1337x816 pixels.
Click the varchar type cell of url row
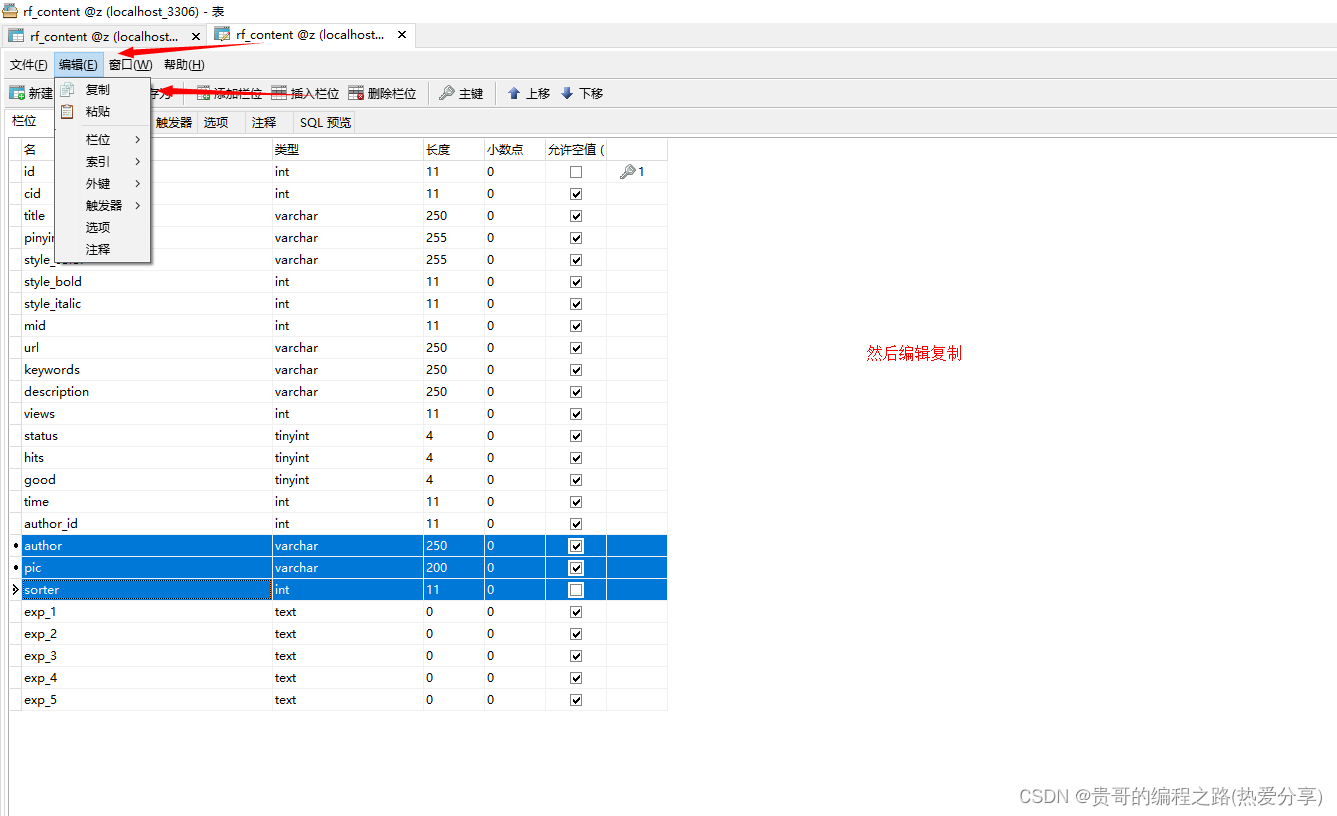coord(348,348)
